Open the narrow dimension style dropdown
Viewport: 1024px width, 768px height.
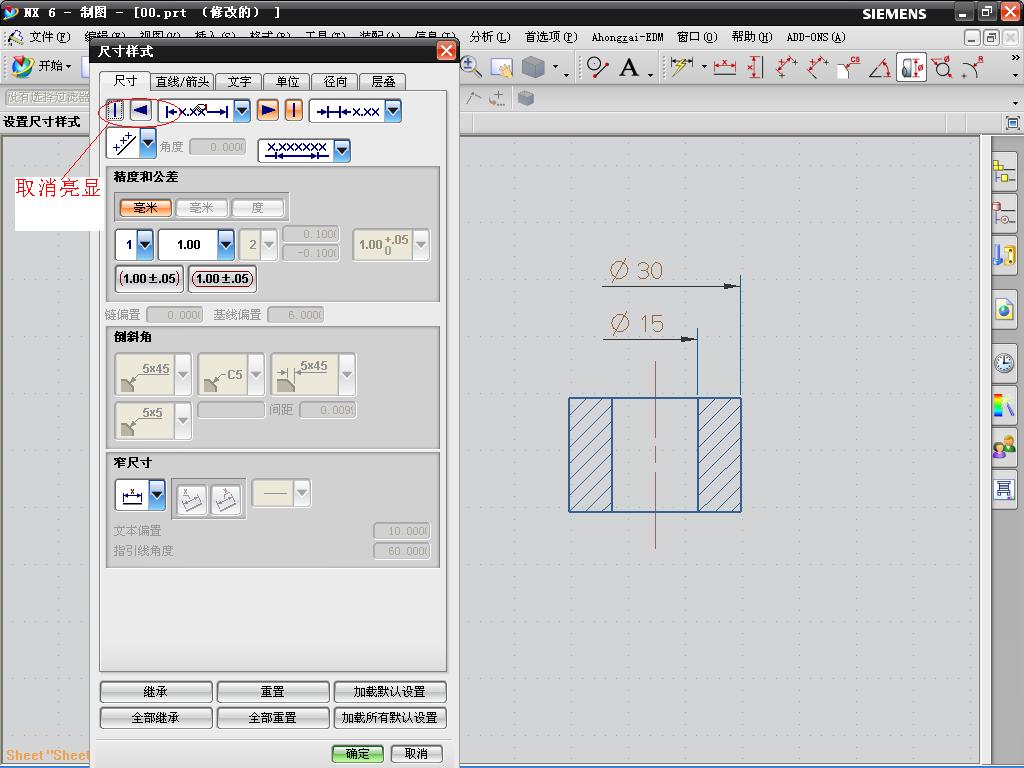click(157, 495)
